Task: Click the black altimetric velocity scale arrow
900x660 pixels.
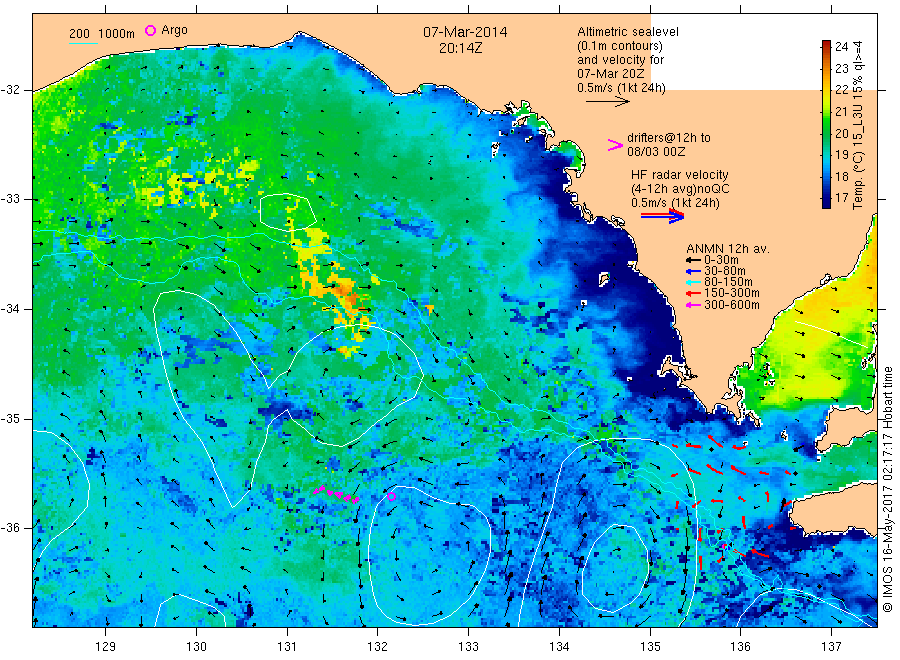Action: tap(608, 102)
